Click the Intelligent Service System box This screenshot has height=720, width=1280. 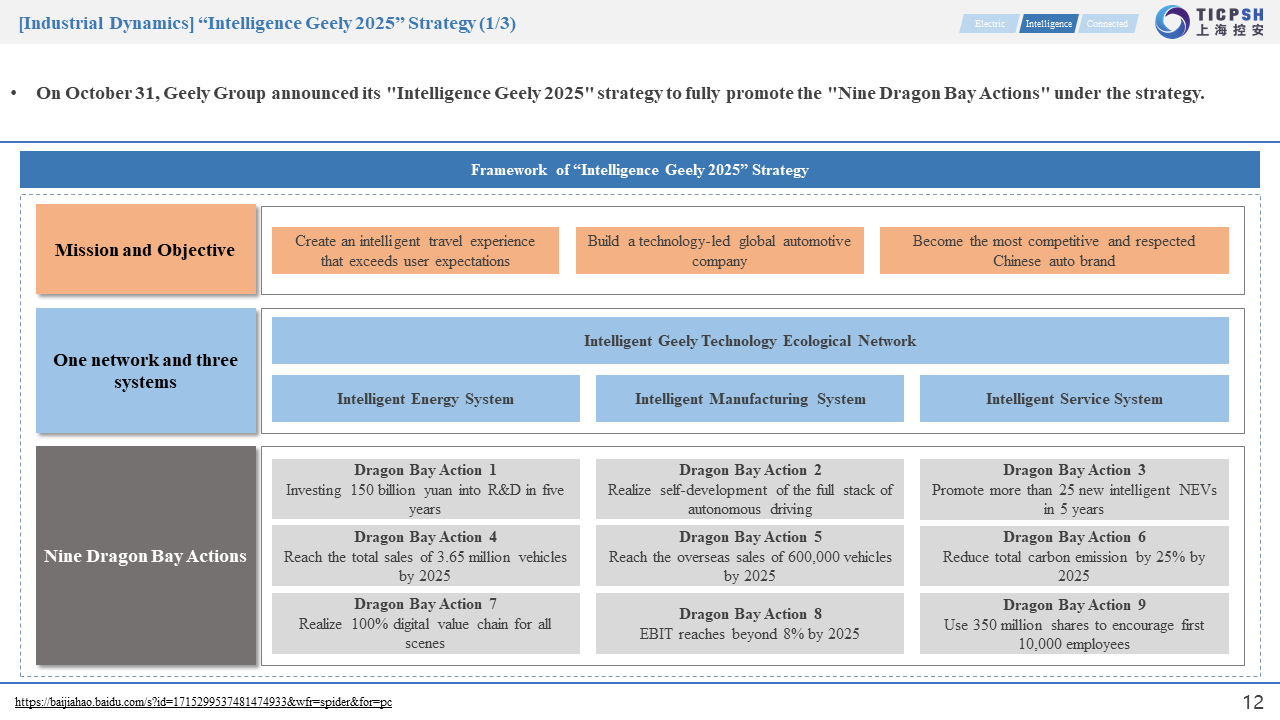(x=1074, y=399)
